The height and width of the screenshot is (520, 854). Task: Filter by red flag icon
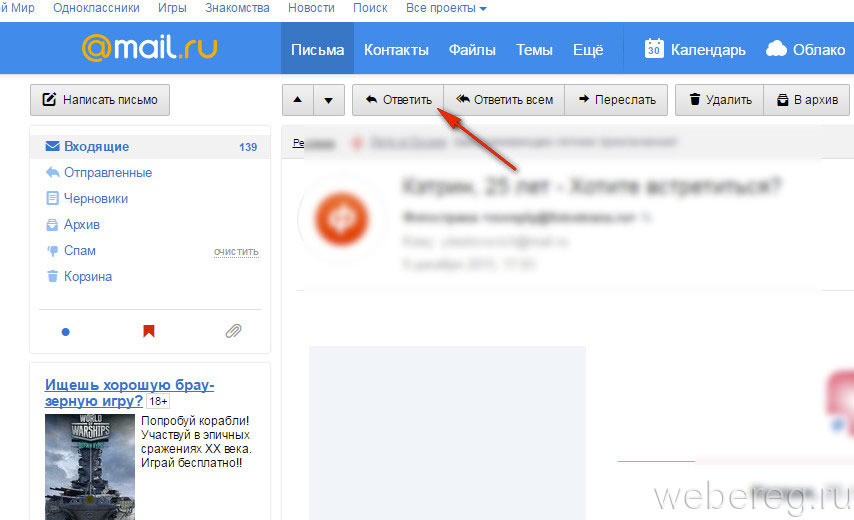(149, 331)
